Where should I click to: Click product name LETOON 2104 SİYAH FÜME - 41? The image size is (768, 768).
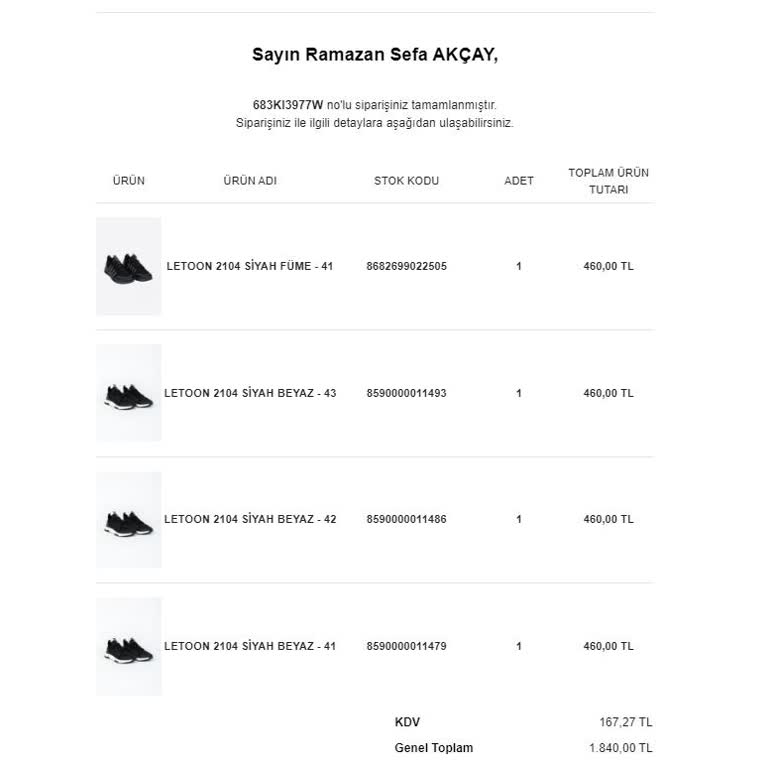[x=250, y=267]
